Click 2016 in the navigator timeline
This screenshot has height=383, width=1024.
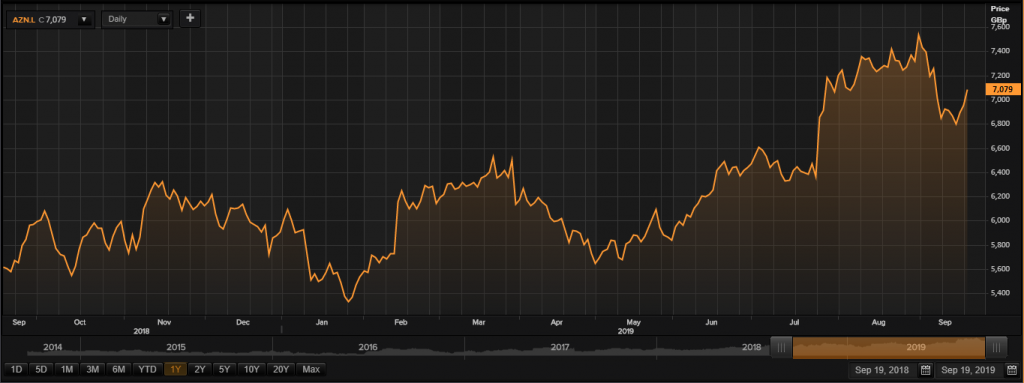coord(369,346)
